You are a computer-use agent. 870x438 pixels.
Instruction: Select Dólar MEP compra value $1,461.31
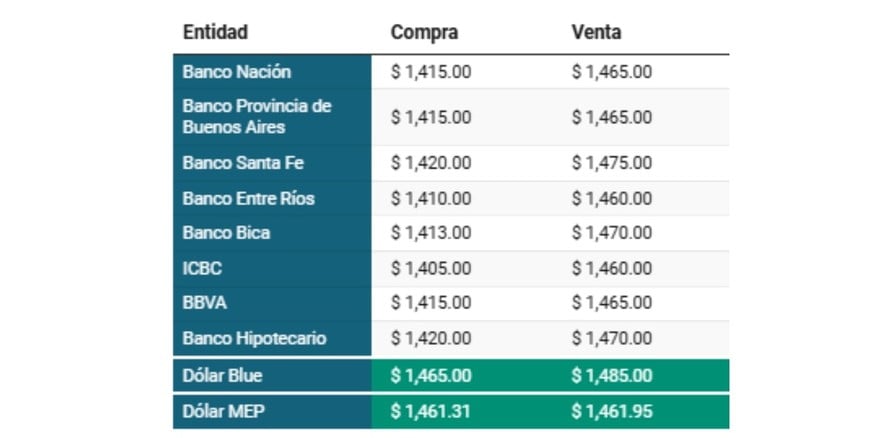[431, 411]
